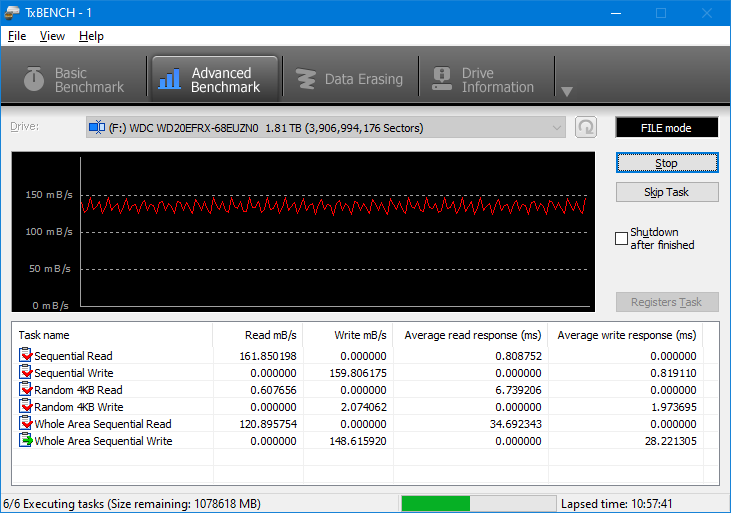Click the throughput graph area
The width and height of the screenshot is (731, 513).
(303, 231)
